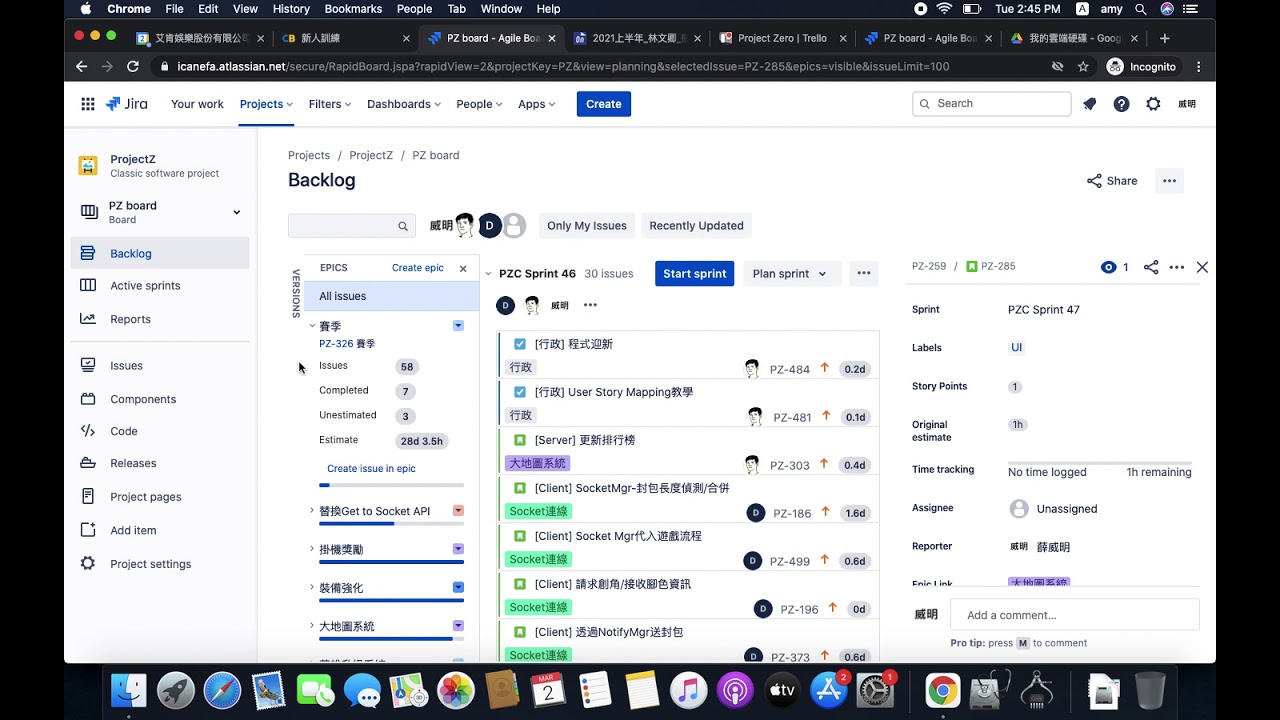The width and height of the screenshot is (1280, 720).
Task: Open Releases in the sidebar
Action: [160, 463]
